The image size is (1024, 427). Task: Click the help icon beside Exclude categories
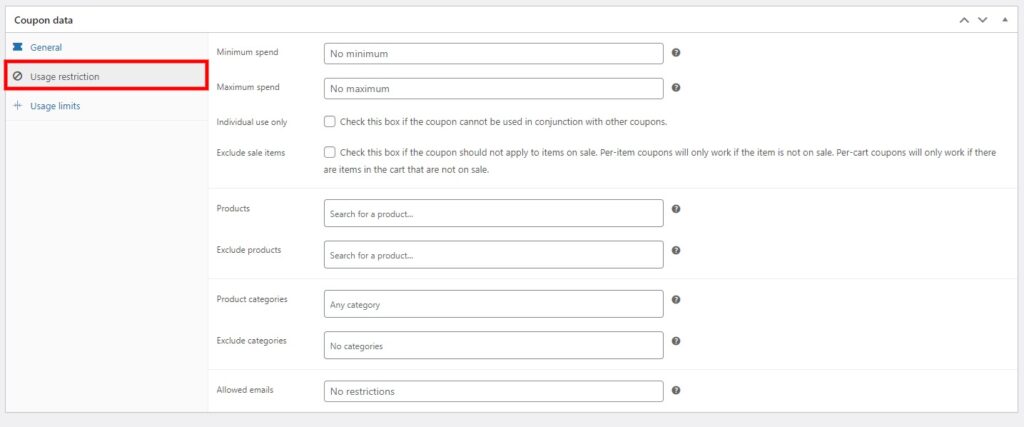coord(676,341)
